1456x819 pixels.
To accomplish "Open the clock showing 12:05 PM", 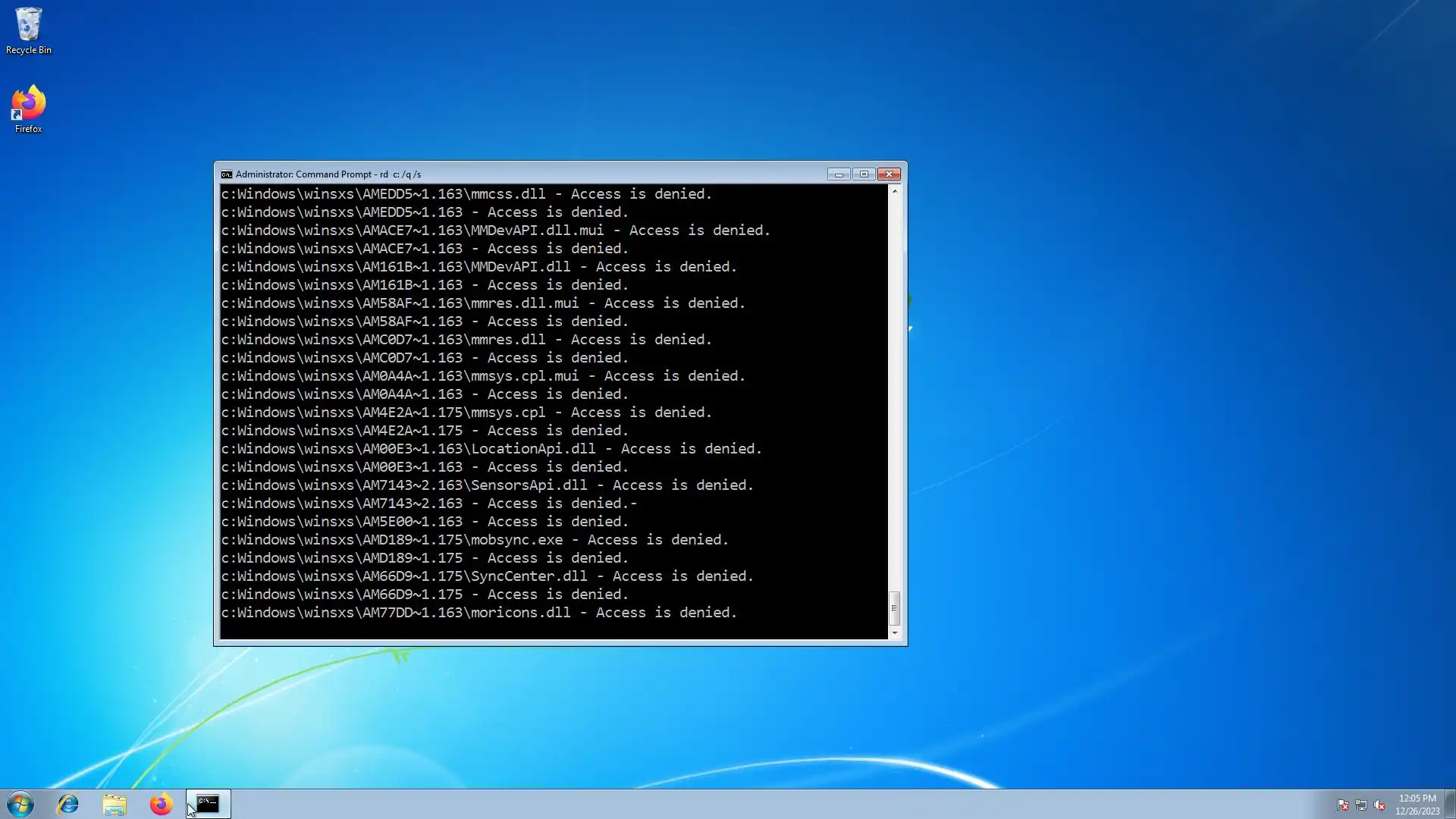I will (x=1417, y=804).
